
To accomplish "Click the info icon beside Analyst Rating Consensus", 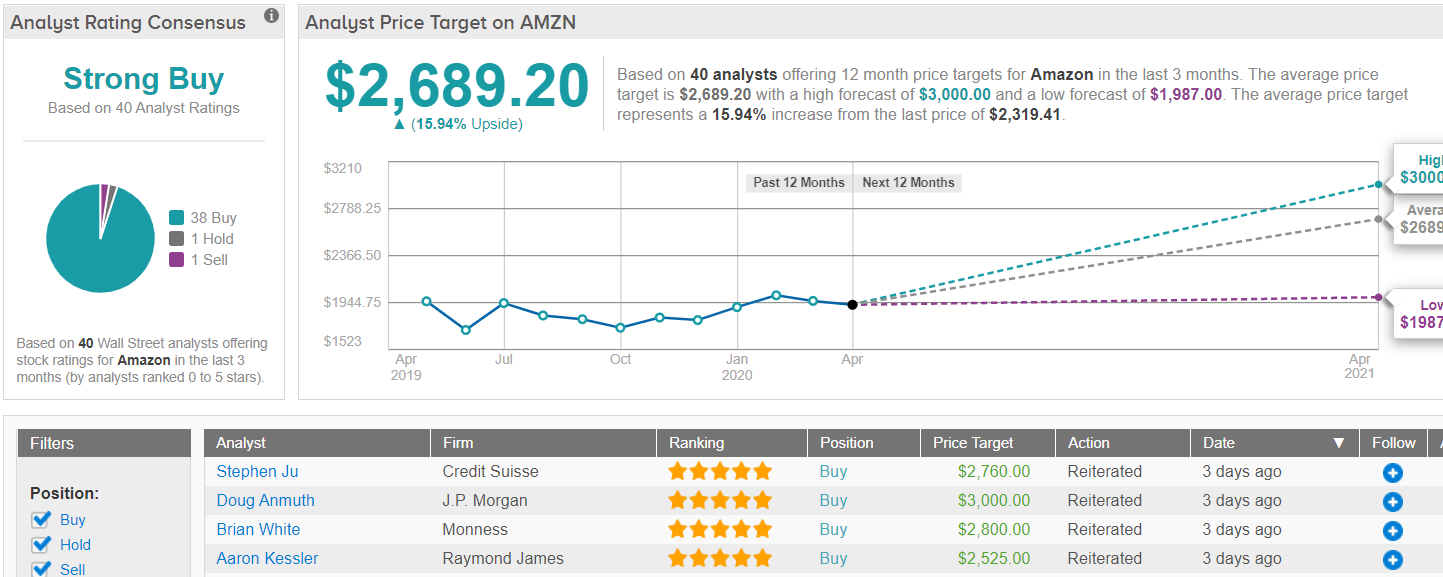I will click(271, 16).
